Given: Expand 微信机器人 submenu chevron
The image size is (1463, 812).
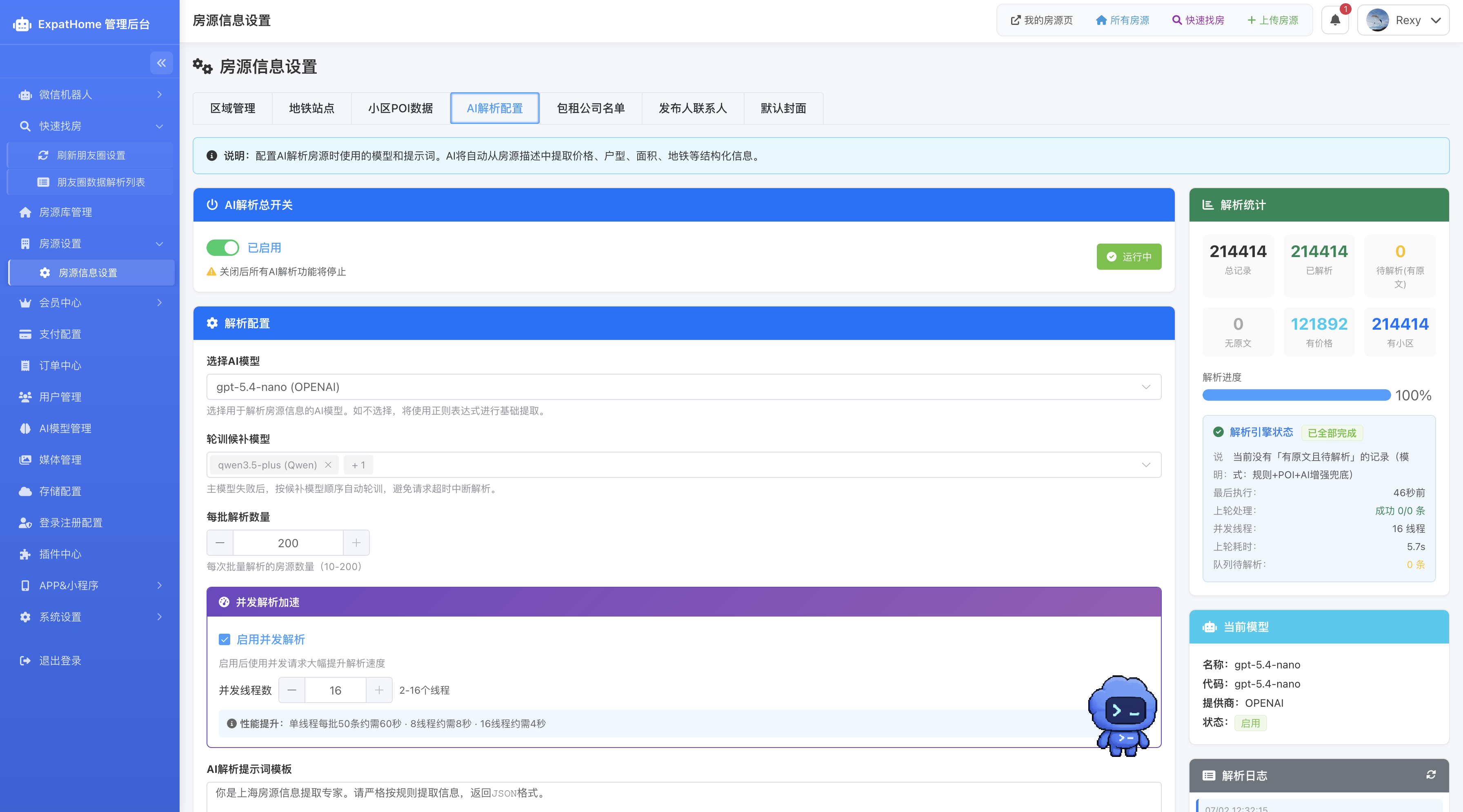Looking at the screenshot, I should [x=160, y=95].
